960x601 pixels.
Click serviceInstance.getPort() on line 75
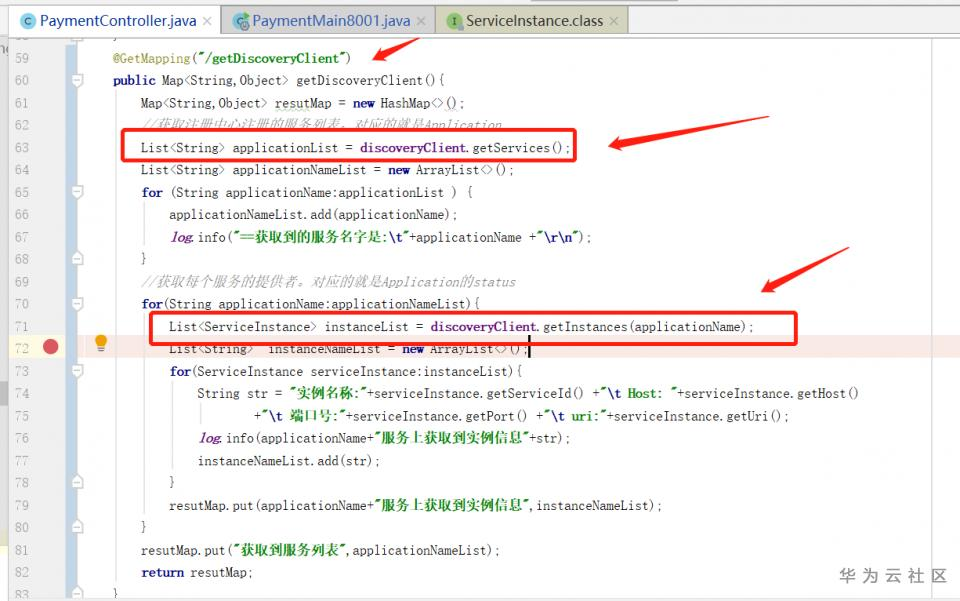point(440,416)
